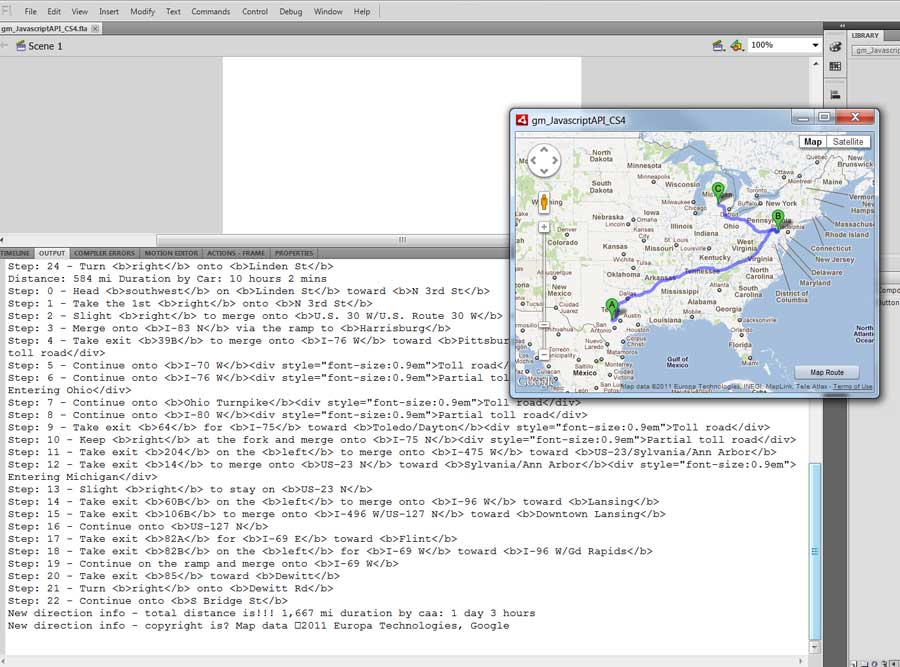Maximize the gm_JavascriptAPI_CS4 map window

(825, 118)
